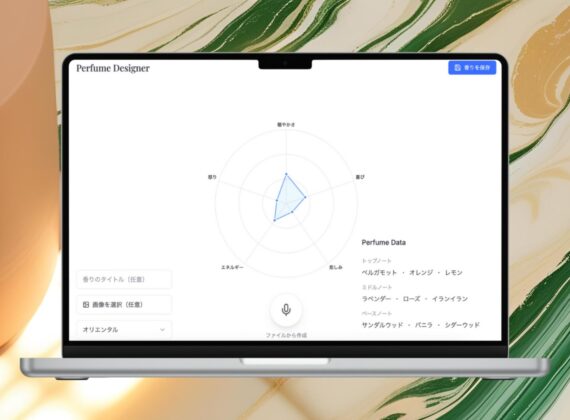The height and width of the screenshot is (420, 570).
Task: Select the radar data point on 喜び axis
Action: tap(305, 197)
